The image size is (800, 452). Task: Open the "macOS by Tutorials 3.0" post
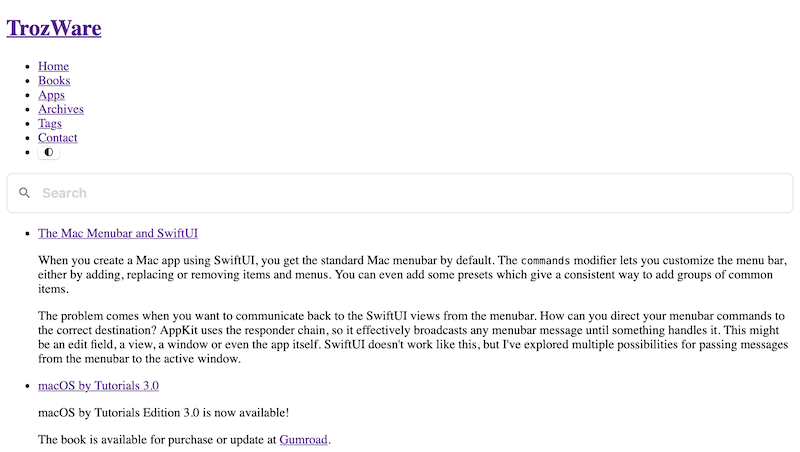coord(98,385)
